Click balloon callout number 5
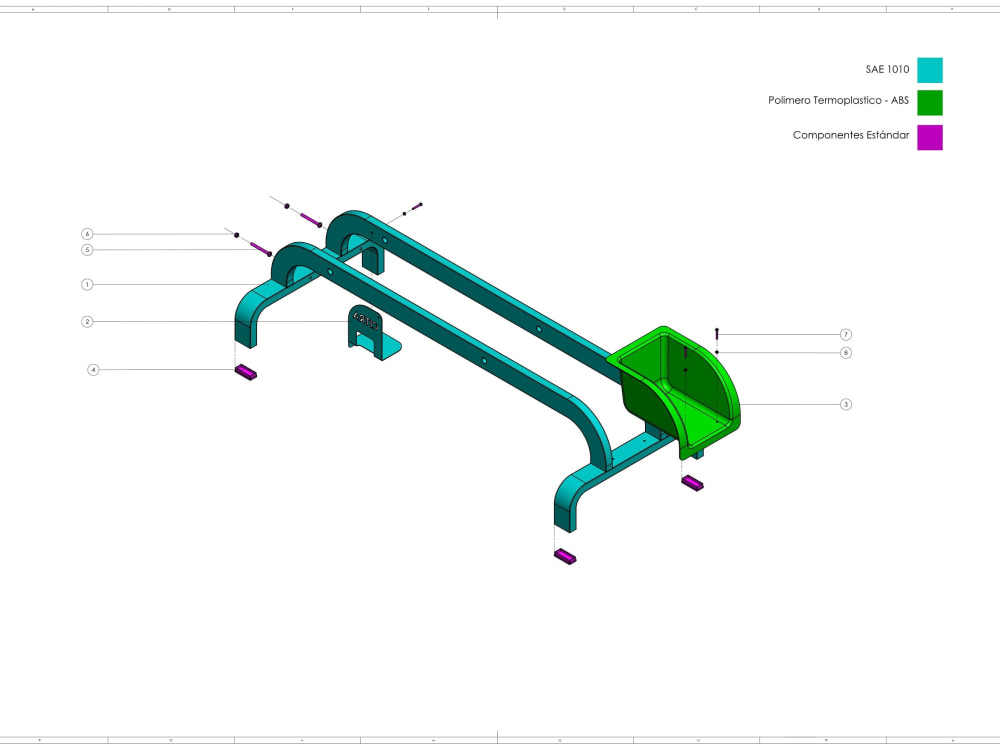The height and width of the screenshot is (750, 1000). click(87, 249)
